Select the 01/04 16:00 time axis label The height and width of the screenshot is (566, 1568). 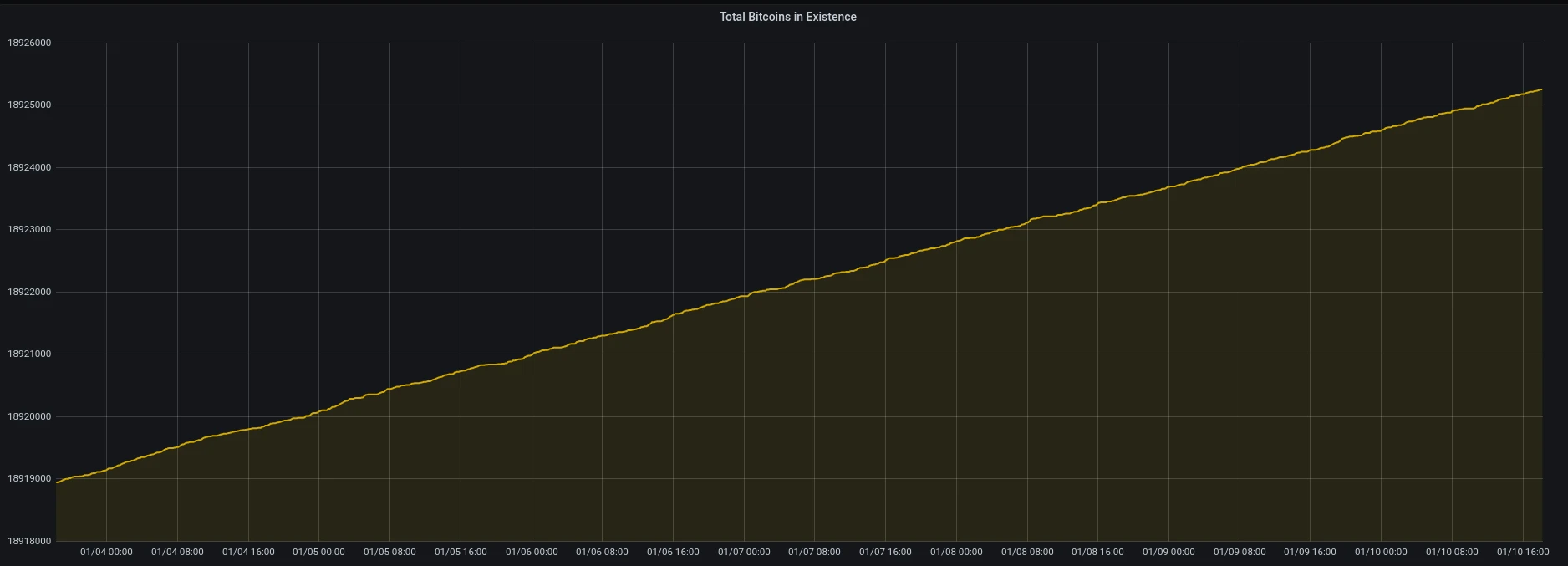[x=248, y=552]
